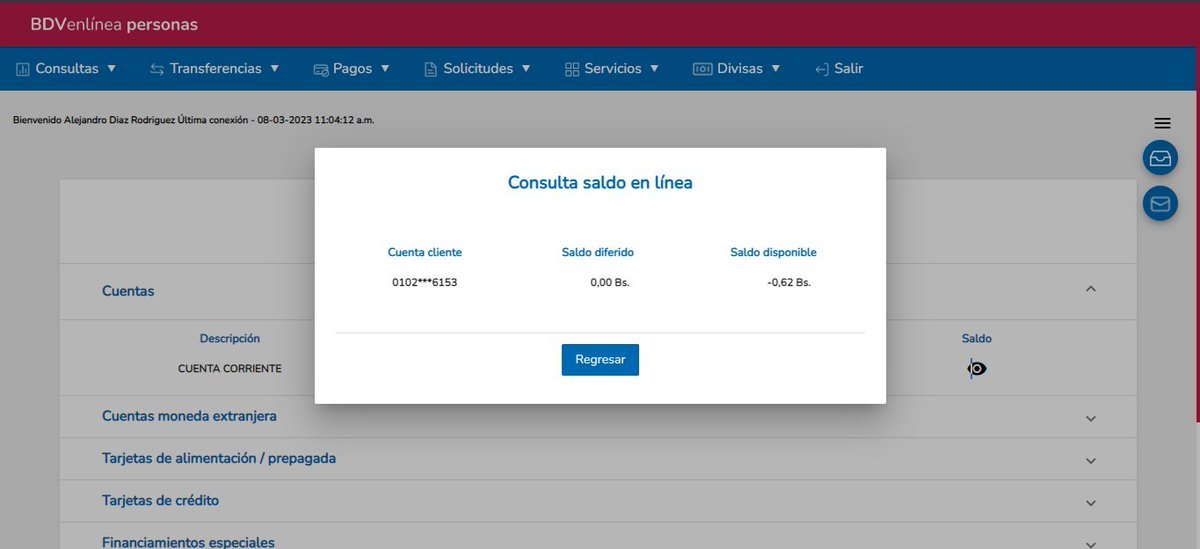Click the CUENTA CORRIENTE row text
The width and height of the screenshot is (1200, 549).
coord(230,368)
